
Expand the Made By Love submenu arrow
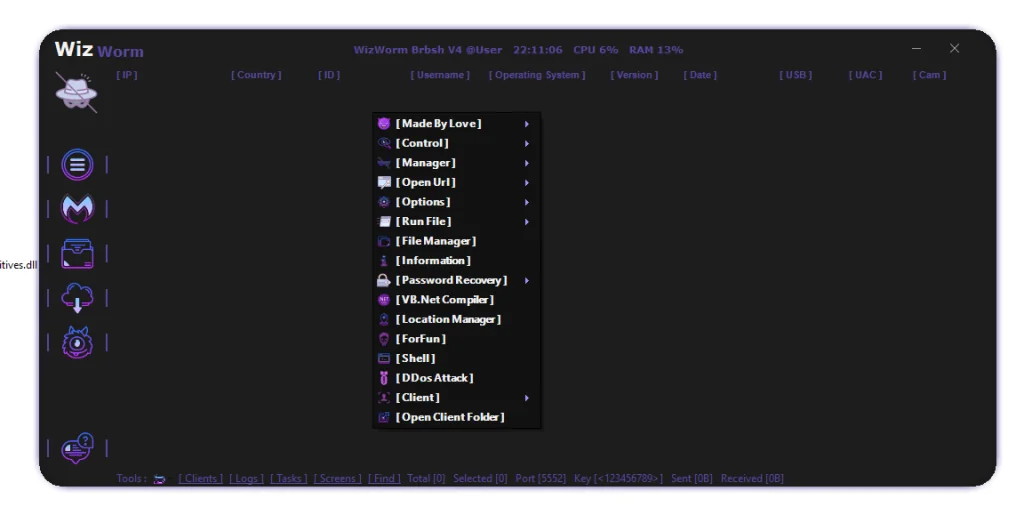pos(526,124)
